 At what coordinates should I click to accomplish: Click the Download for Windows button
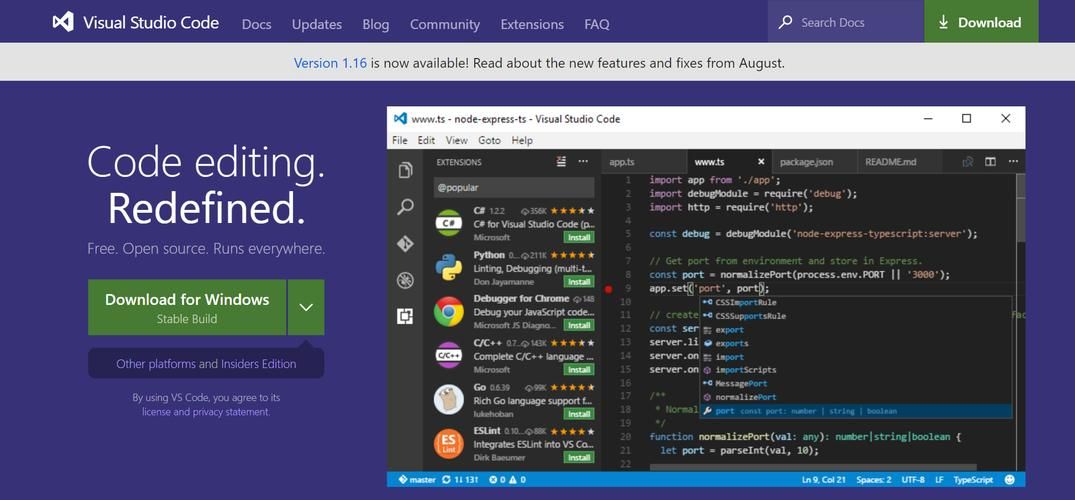pyautogui.click(x=187, y=307)
